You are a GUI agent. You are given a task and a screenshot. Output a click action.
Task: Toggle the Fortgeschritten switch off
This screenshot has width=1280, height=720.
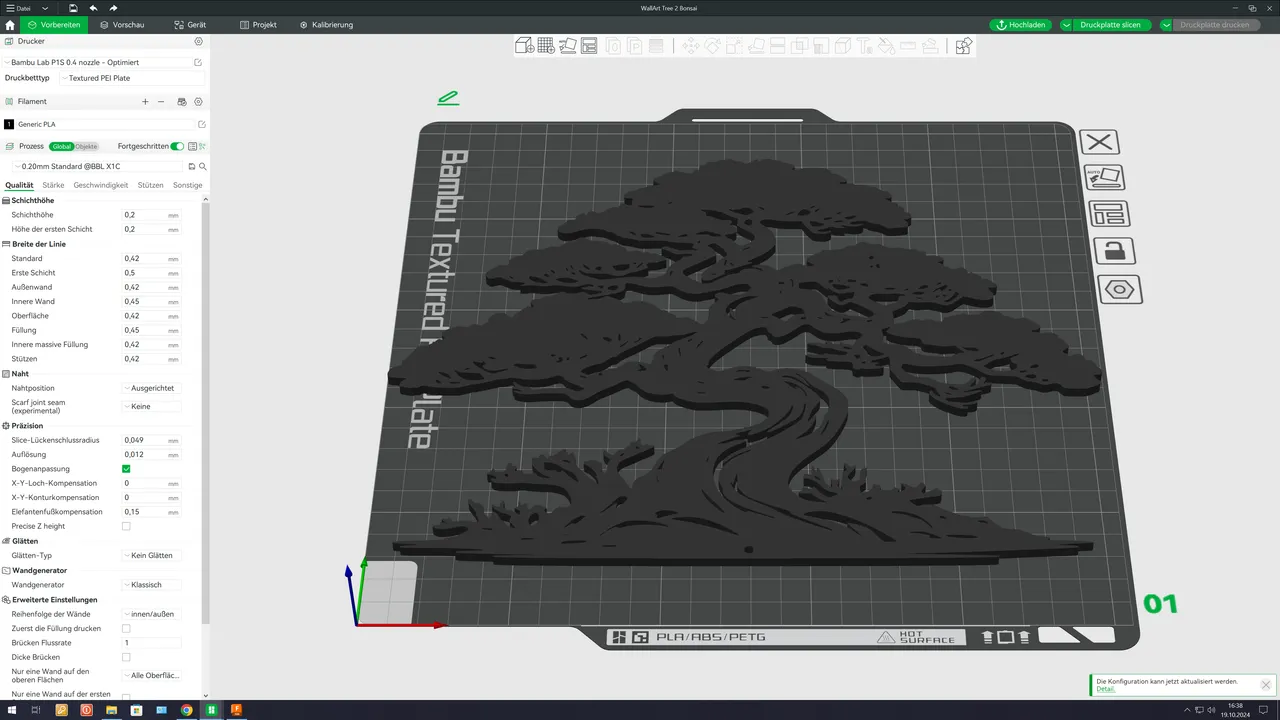click(x=177, y=146)
